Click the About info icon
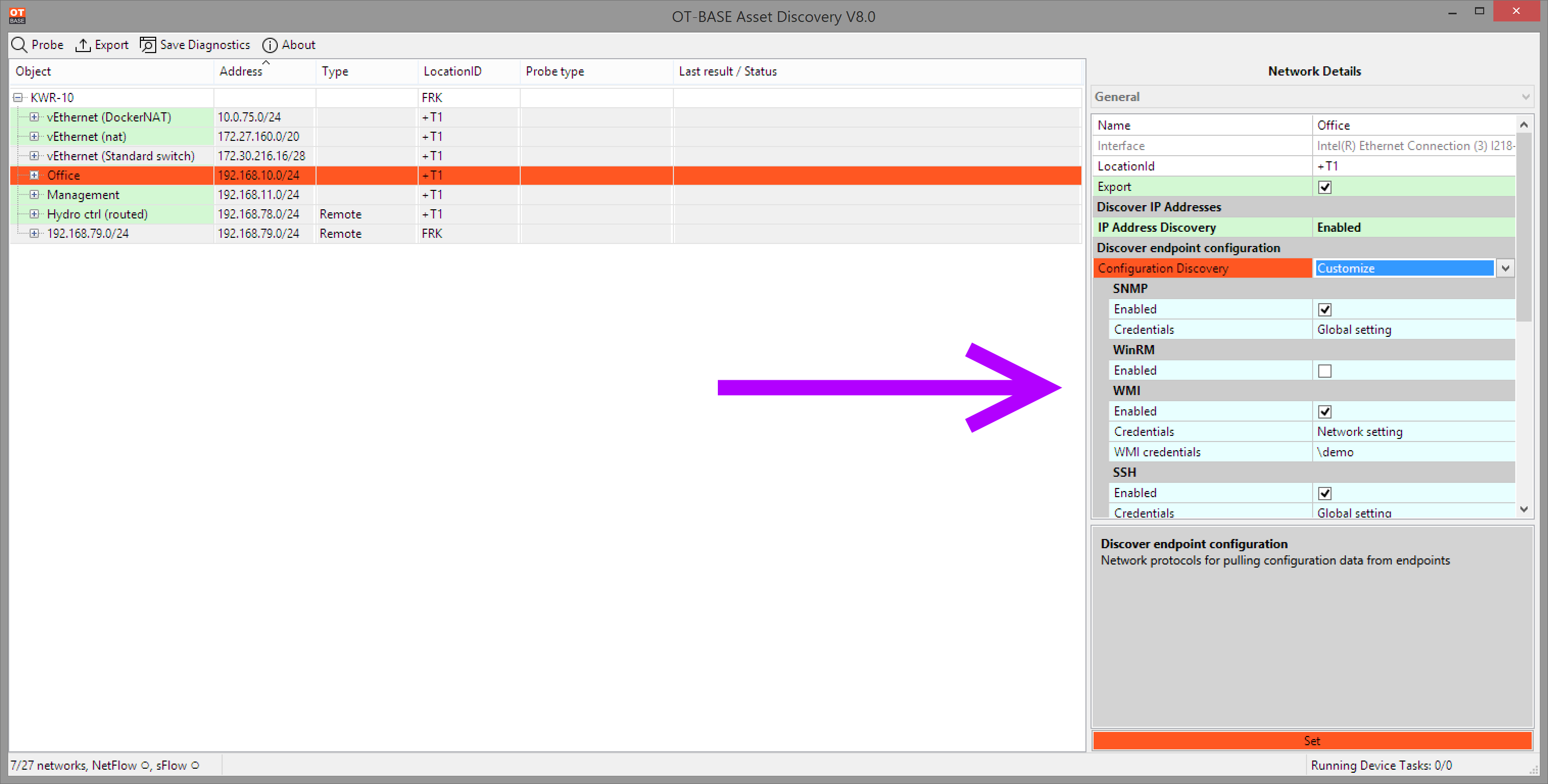The image size is (1548, 784). [270, 45]
